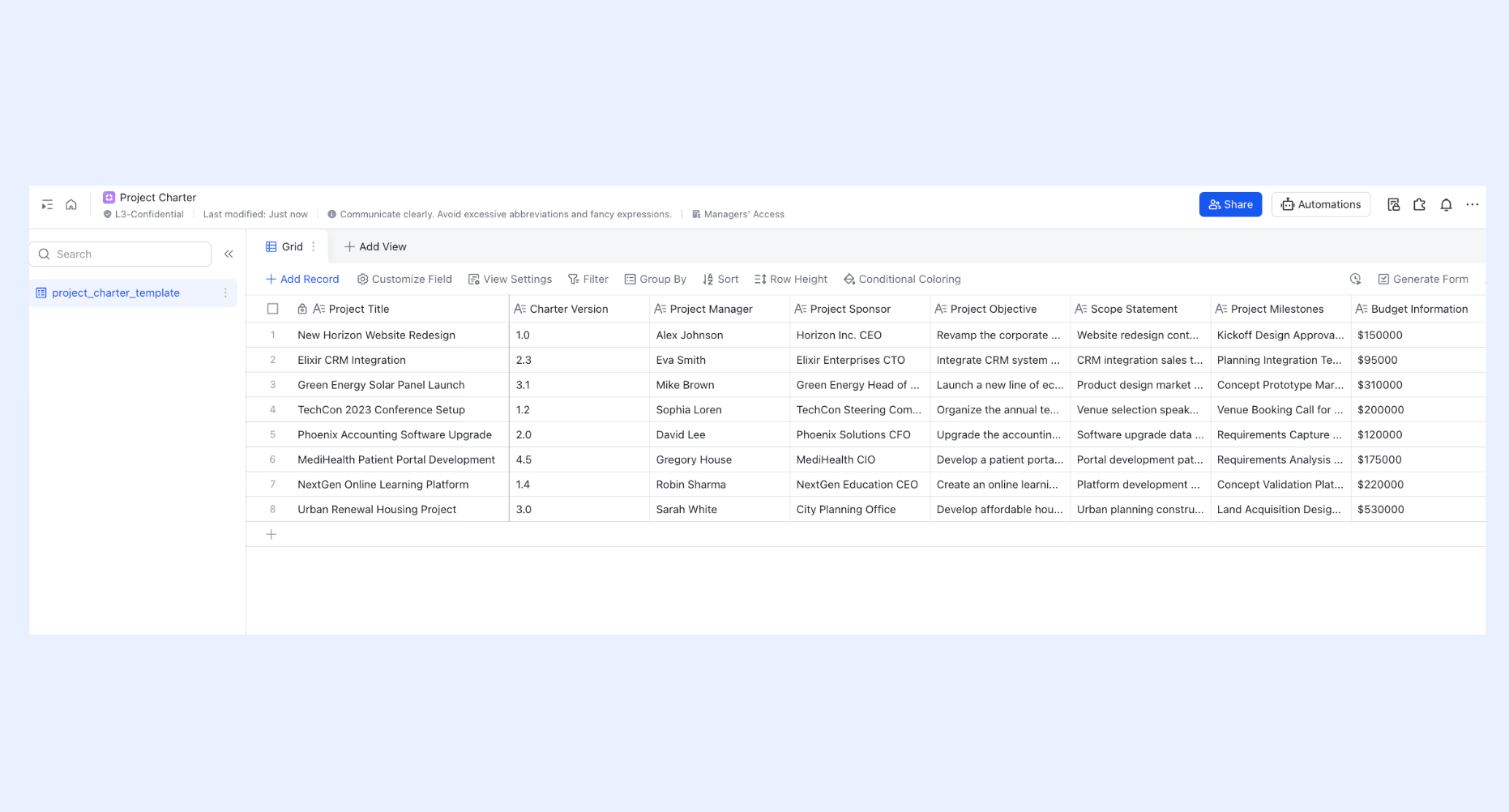
Task: Click the Scope Statement column header
Action: point(1140,309)
